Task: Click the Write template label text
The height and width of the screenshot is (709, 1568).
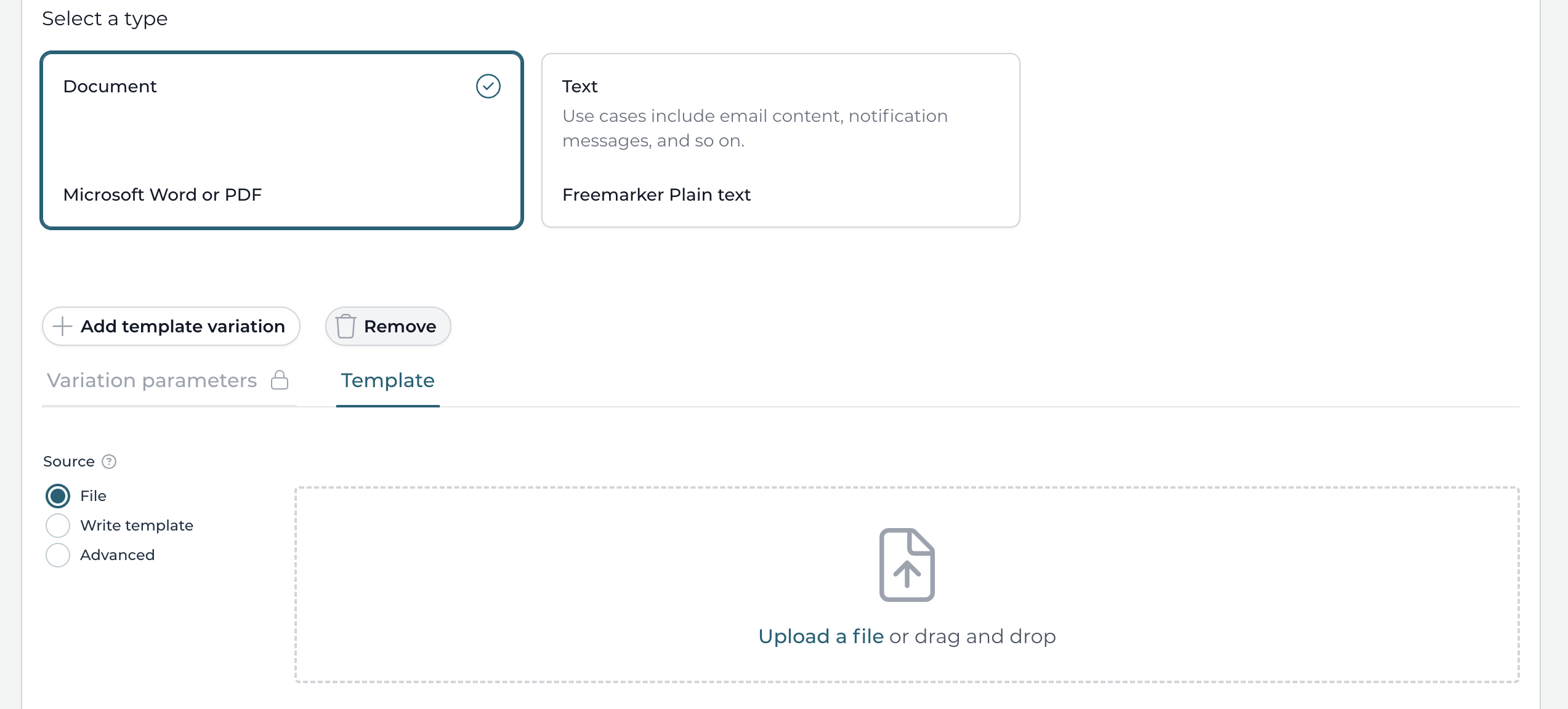Action: [x=136, y=526]
